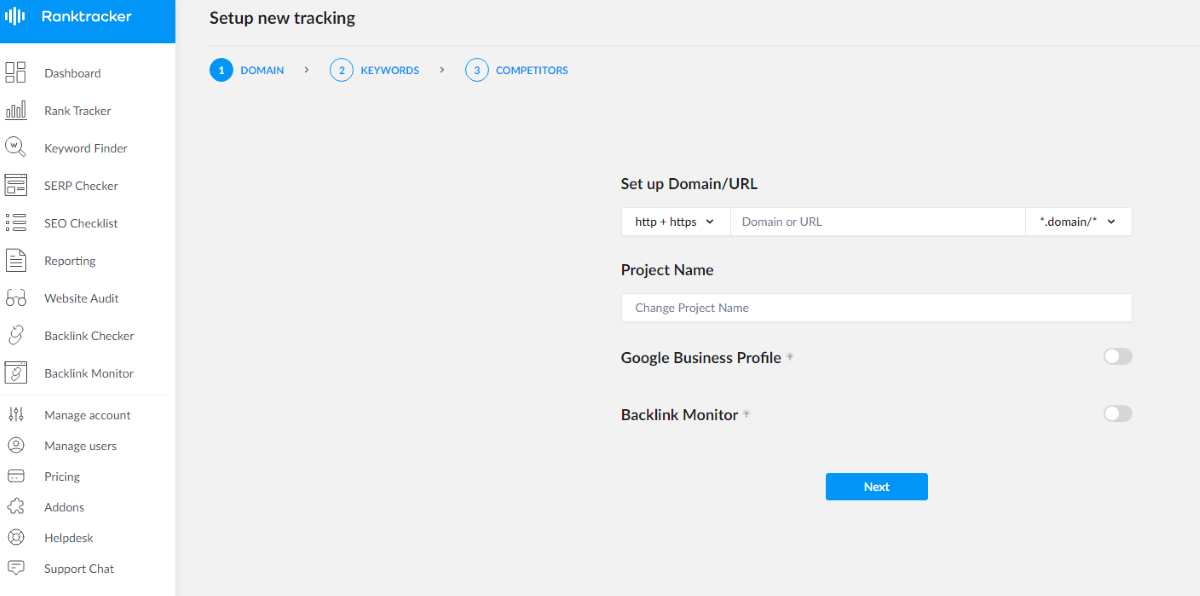Click the Next button

(x=877, y=487)
